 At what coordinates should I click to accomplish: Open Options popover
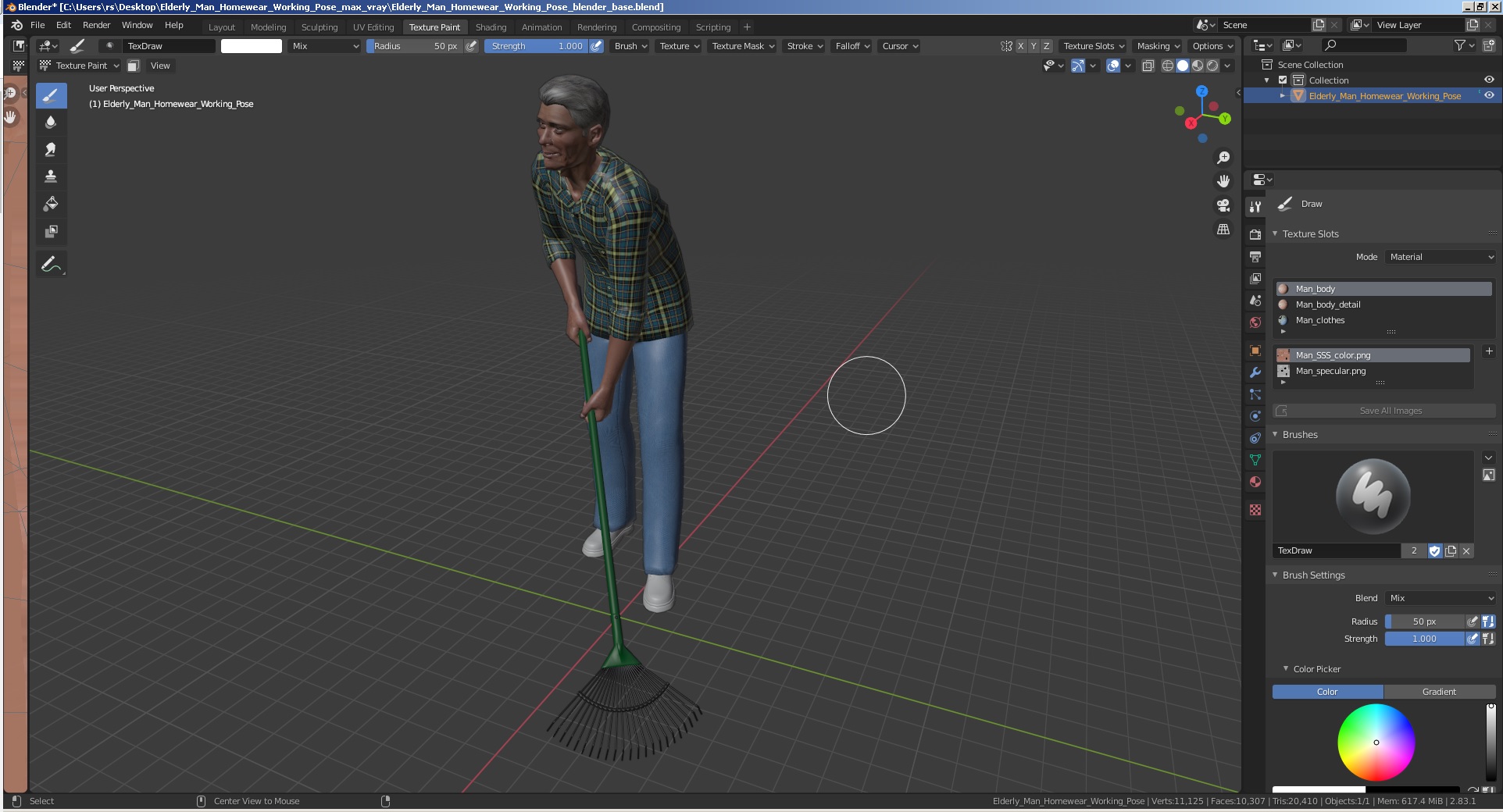(1212, 46)
